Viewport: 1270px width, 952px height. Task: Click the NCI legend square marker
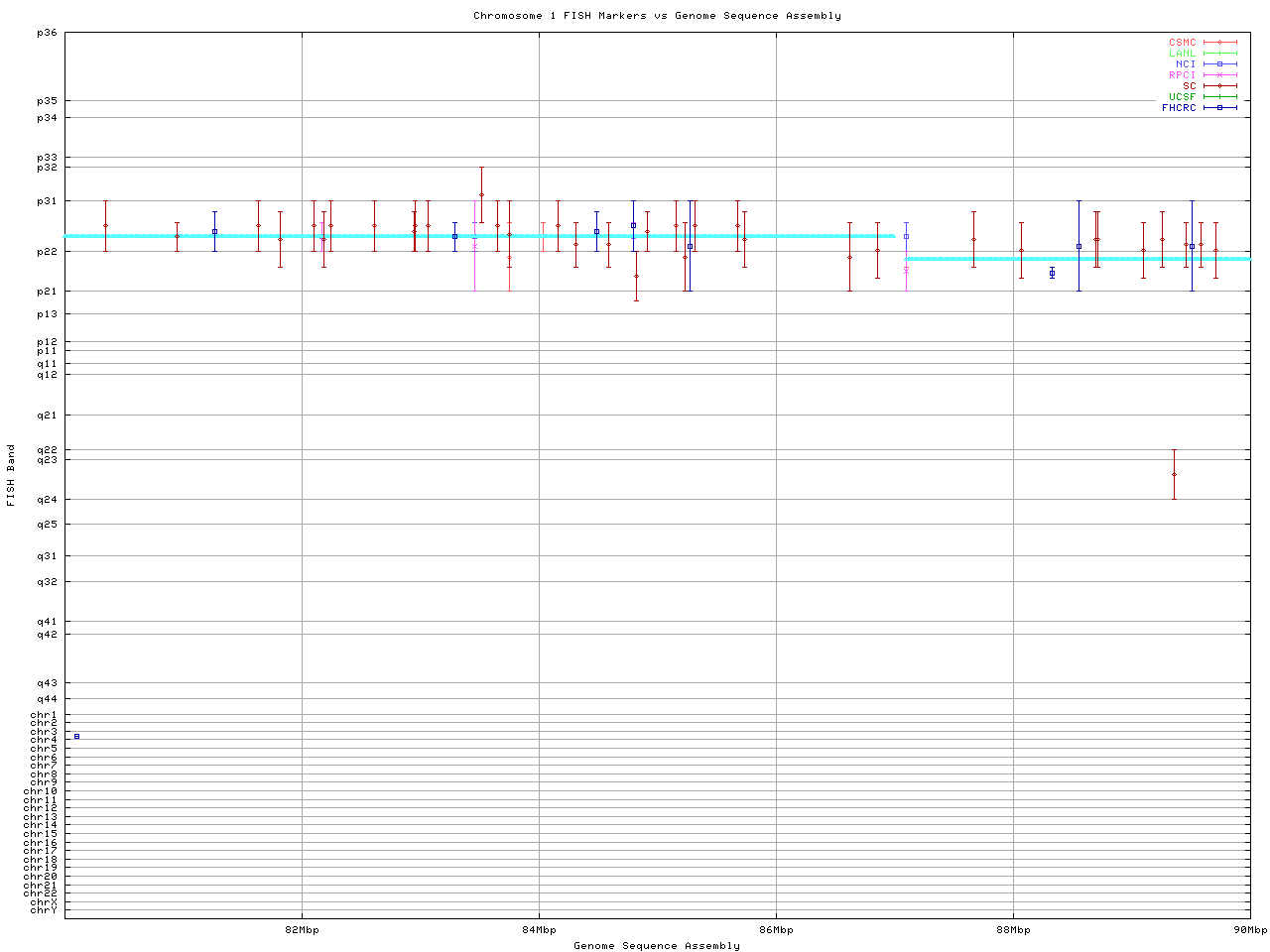coord(1219,64)
